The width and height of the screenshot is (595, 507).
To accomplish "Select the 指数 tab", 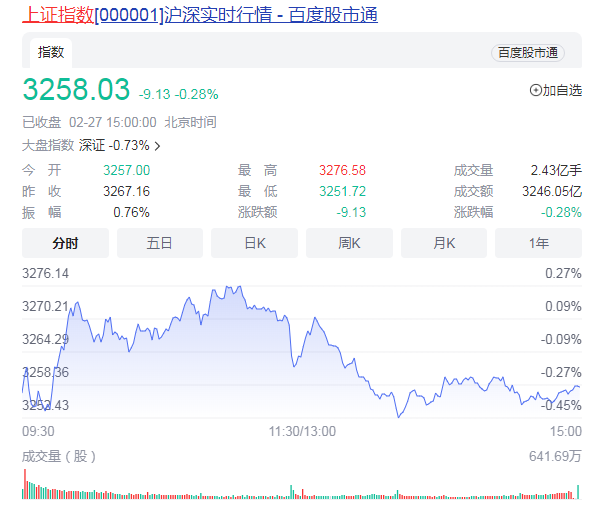I will 51,52.
